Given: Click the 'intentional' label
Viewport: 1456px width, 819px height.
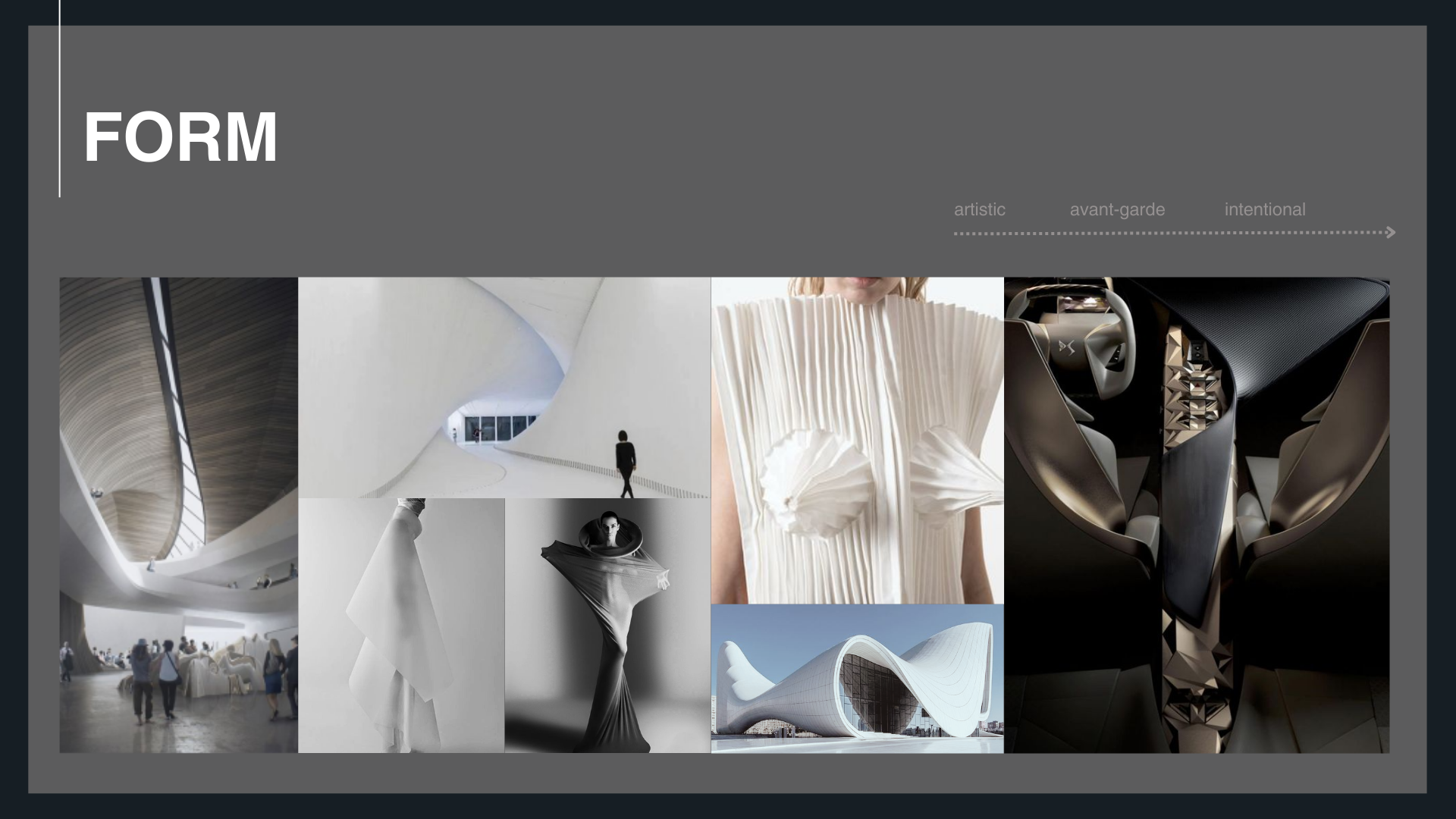Looking at the screenshot, I should [x=1264, y=209].
